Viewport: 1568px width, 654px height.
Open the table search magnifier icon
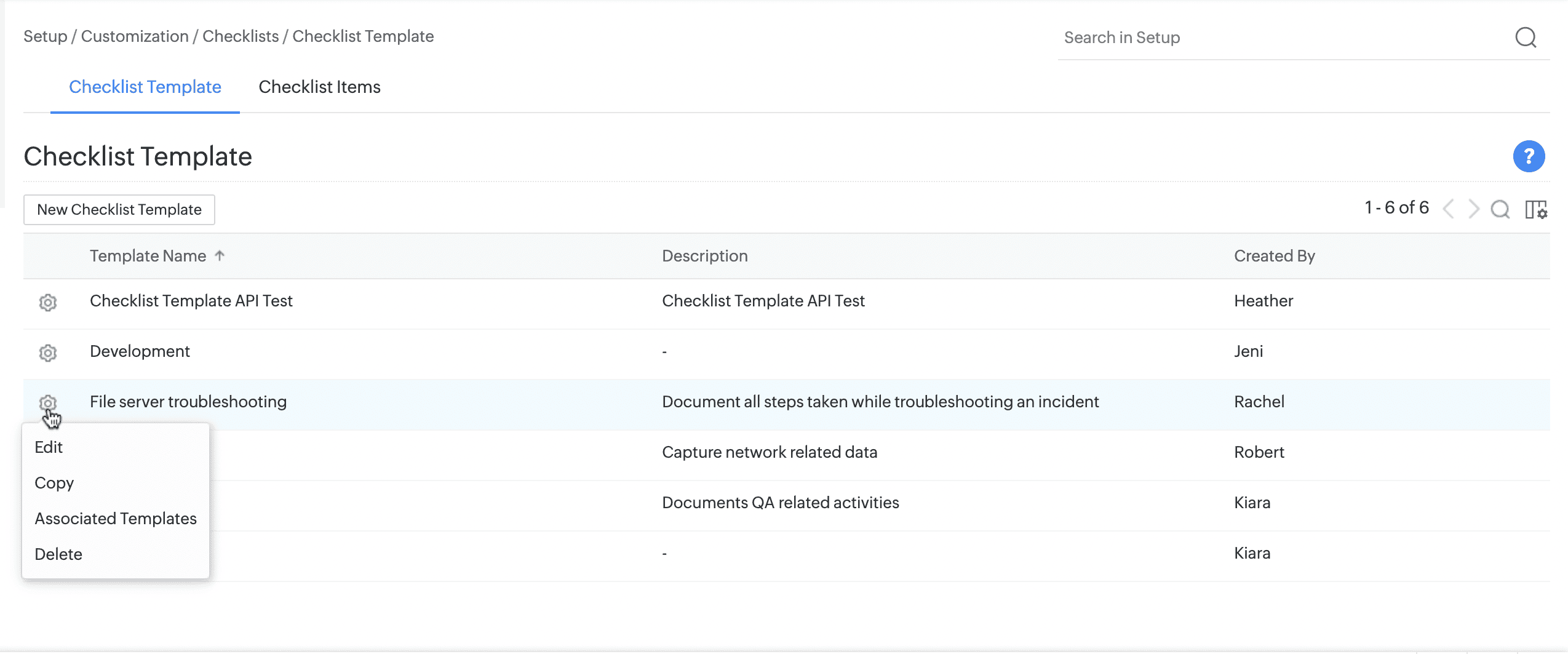[1500, 209]
